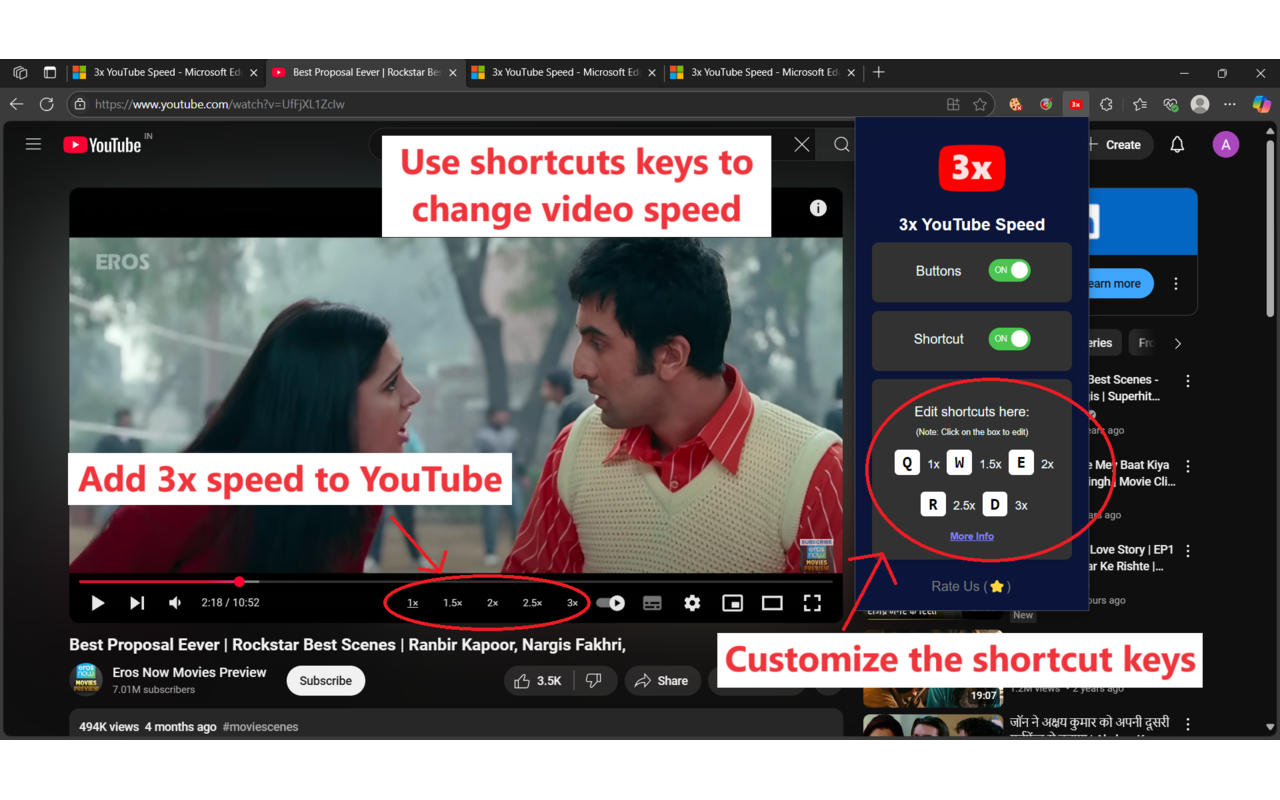Open Copilot from the toolbar
Viewport: 1280px width, 800px height.
click(x=1262, y=104)
